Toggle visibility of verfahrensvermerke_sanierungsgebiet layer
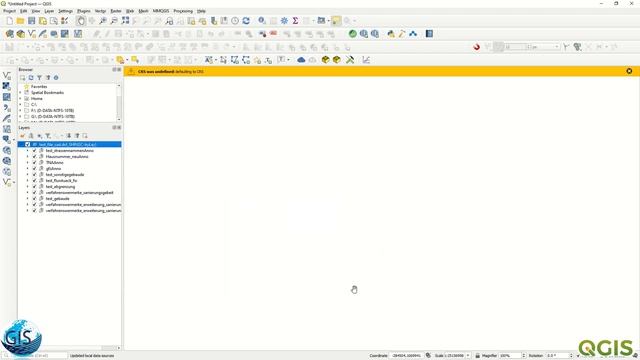This screenshot has width=640, height=360. (34, 193)
